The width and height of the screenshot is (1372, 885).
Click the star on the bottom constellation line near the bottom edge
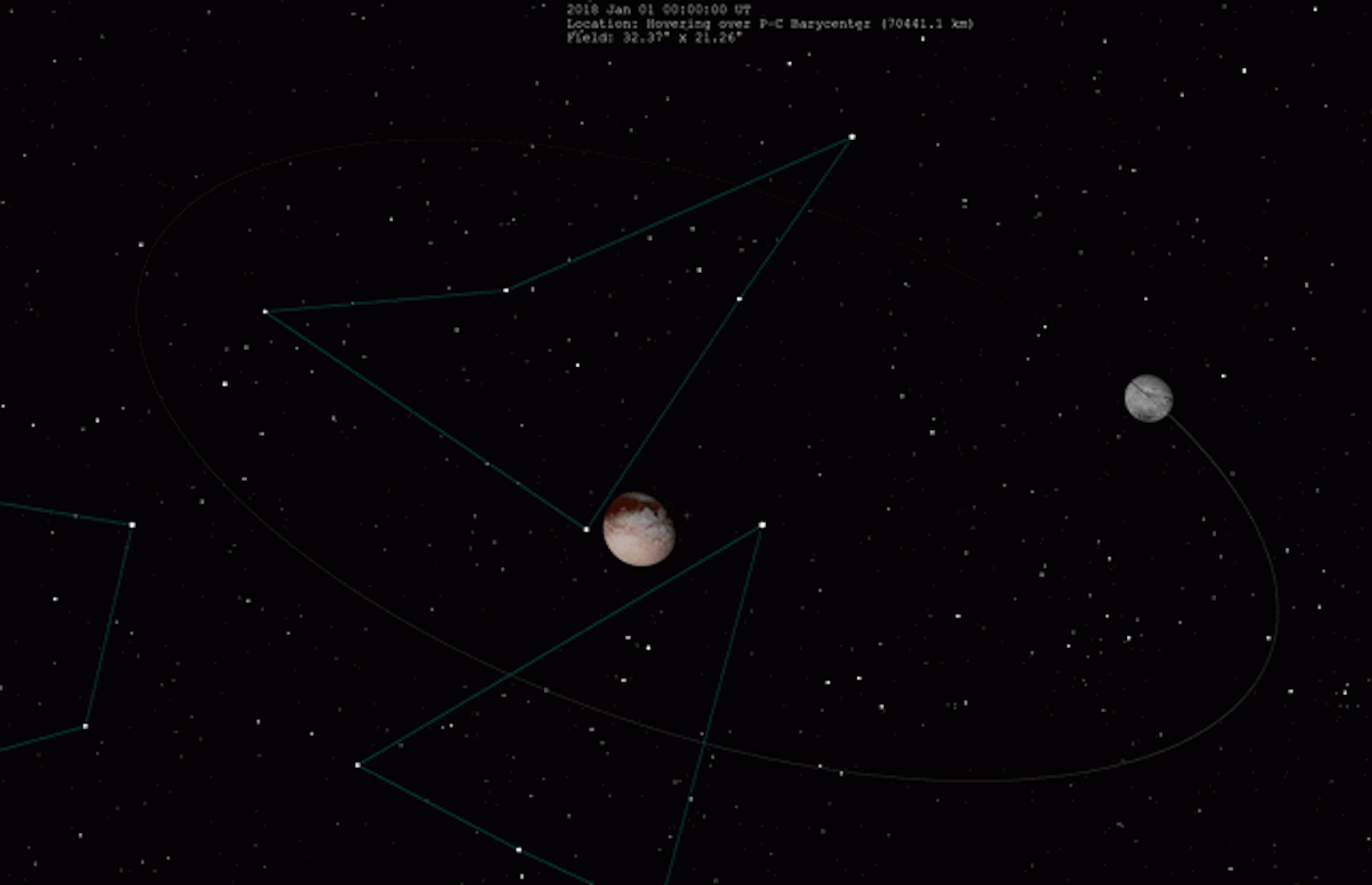519,850
